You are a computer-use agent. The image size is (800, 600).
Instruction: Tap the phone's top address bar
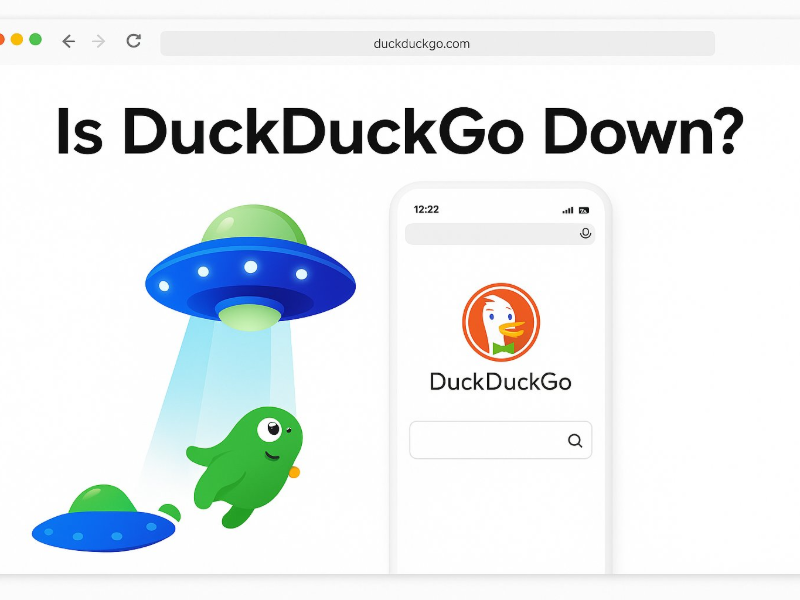coord(500,234)
